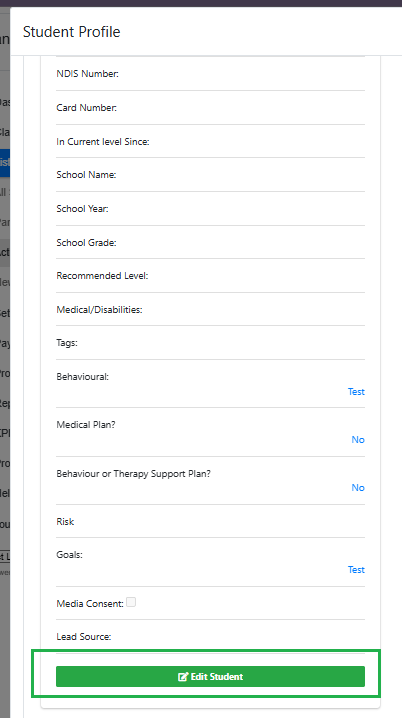Click the green Edit Student button
402x718 pixels.
pos(210,676)
